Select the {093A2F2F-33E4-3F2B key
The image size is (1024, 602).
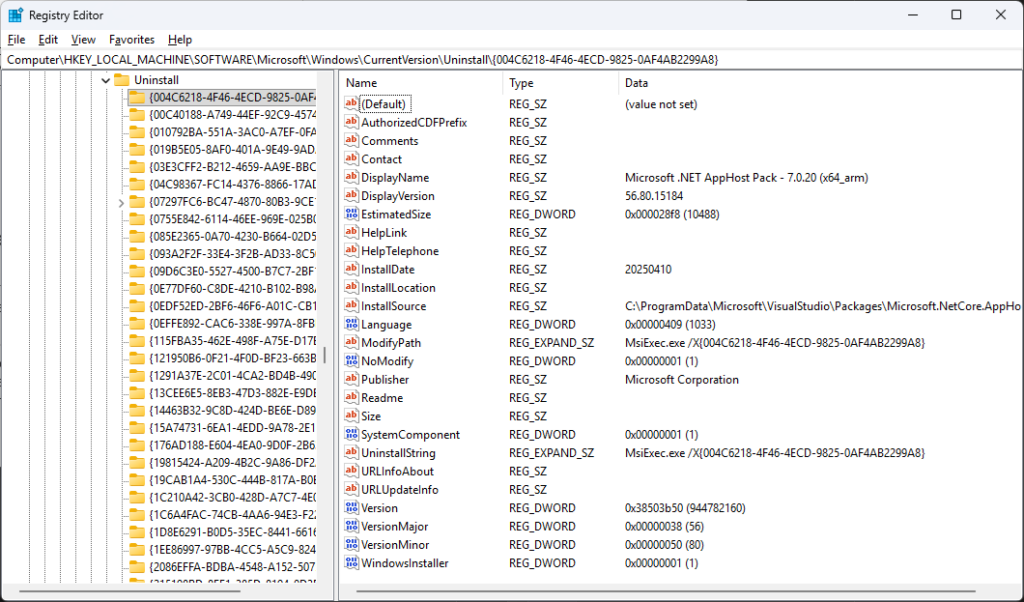[232, 253]
